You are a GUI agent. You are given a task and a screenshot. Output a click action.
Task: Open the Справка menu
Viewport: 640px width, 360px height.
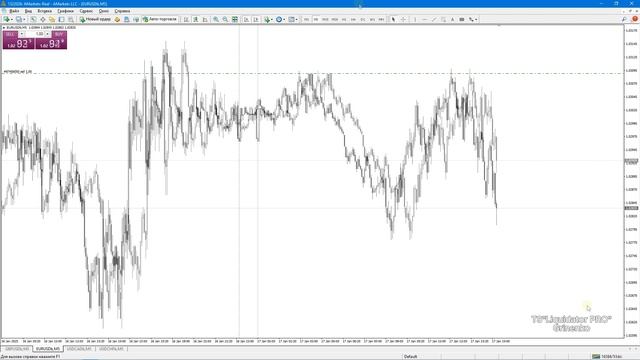pyautogui.click(x=122, y=11)
